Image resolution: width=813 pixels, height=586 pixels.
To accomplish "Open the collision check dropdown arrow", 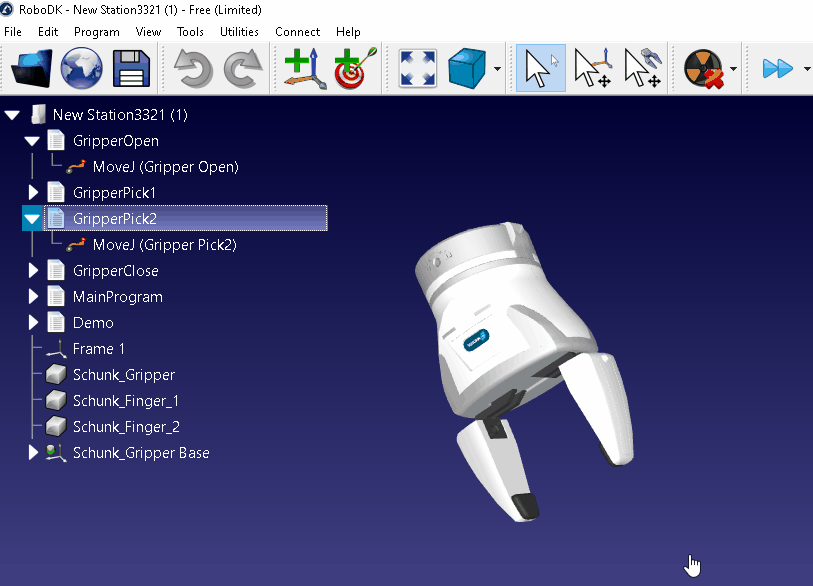I will pos(733,68).
